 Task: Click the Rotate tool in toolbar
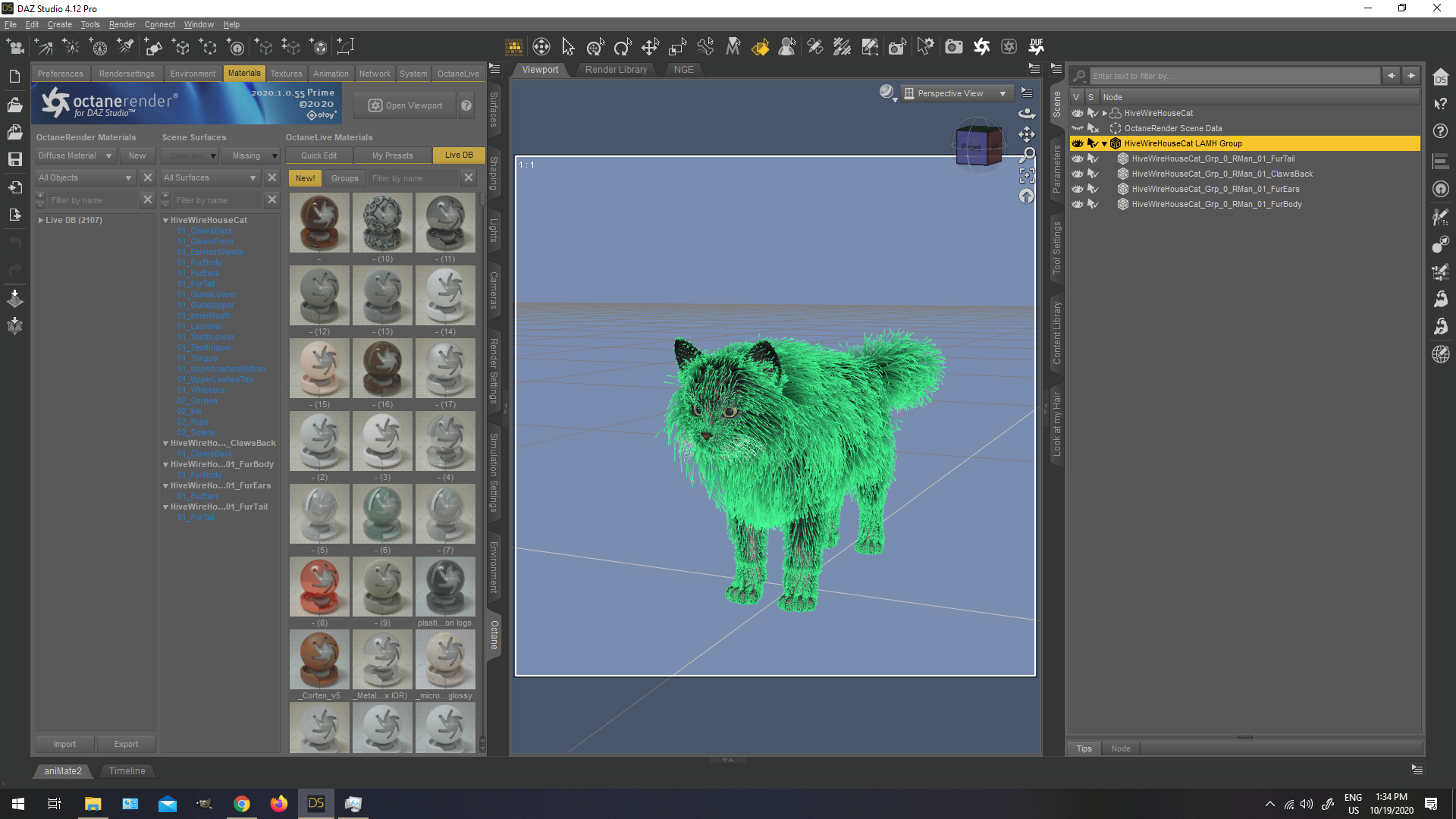coord(623,47)
